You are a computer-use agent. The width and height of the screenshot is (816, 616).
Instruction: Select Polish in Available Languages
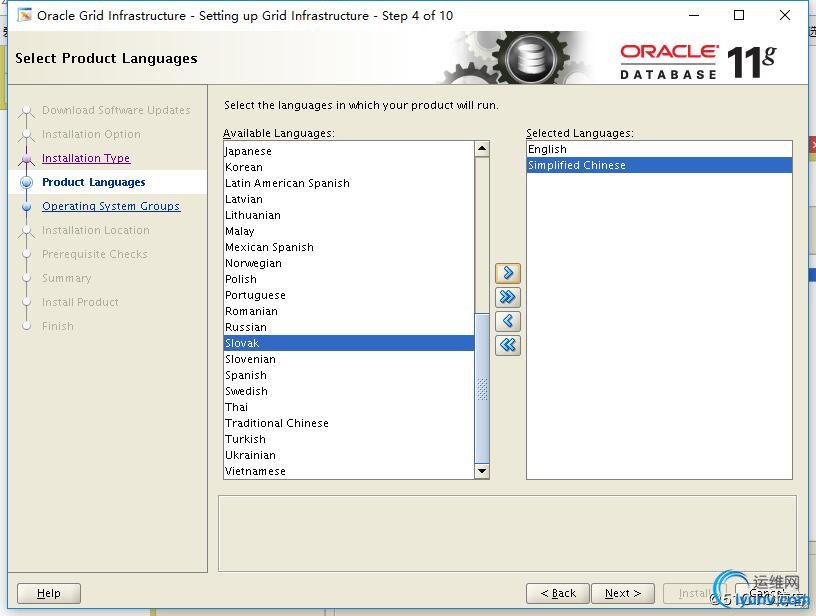[349, 279]
